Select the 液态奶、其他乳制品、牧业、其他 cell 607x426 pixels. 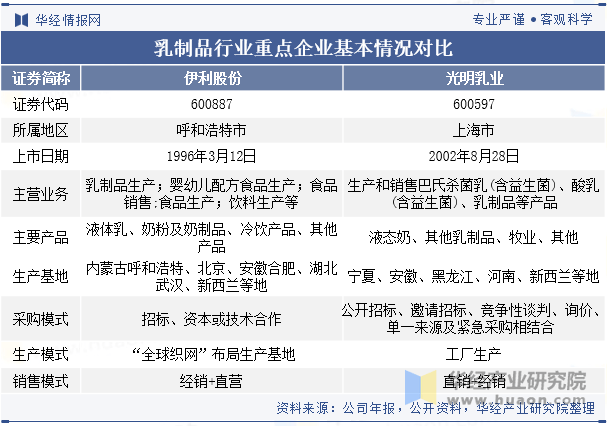(474, 237)
